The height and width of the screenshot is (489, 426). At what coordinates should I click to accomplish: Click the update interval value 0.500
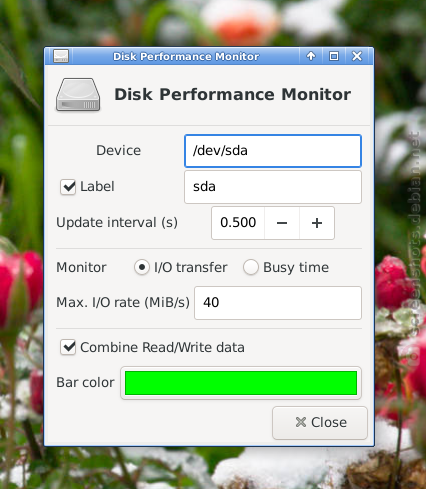[238, 223]
